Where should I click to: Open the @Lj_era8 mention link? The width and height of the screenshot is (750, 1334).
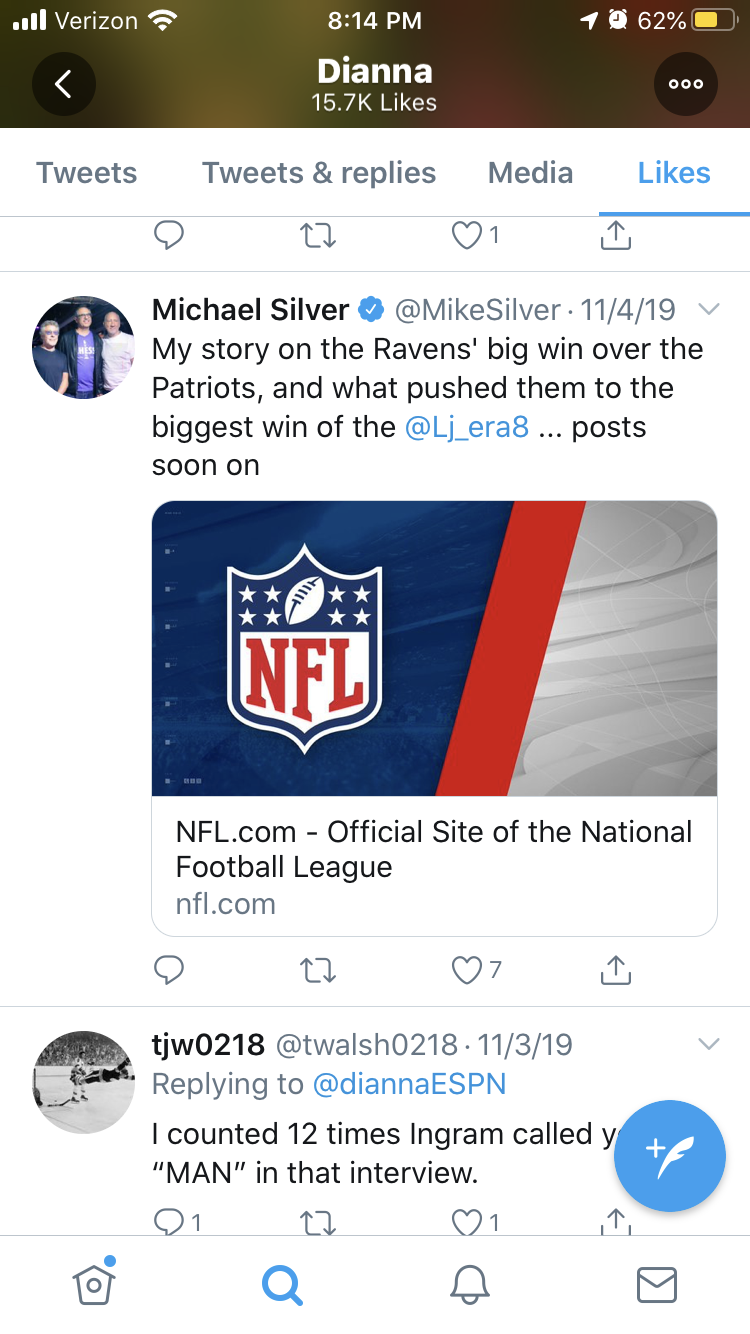click(x=467, y=427)
